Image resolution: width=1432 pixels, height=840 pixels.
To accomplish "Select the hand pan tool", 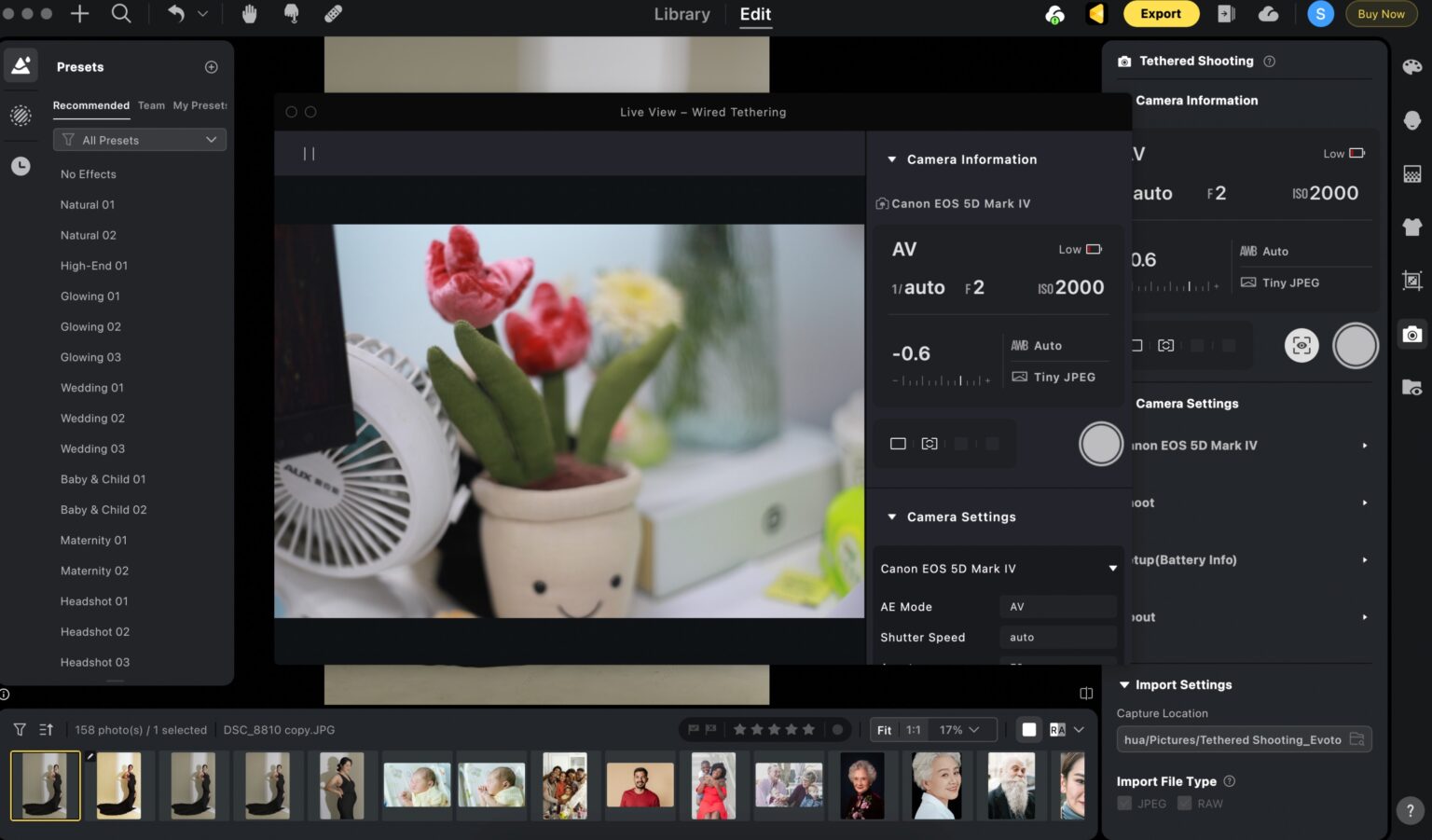I will [249, 14].
